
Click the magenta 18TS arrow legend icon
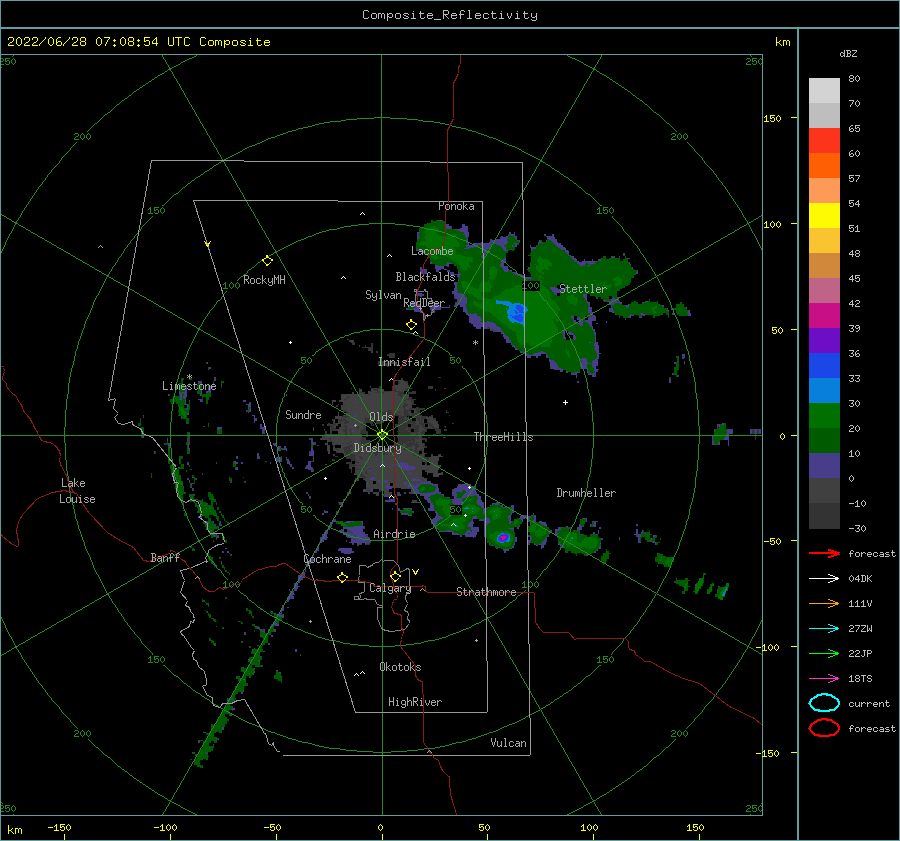pos(824,679)
